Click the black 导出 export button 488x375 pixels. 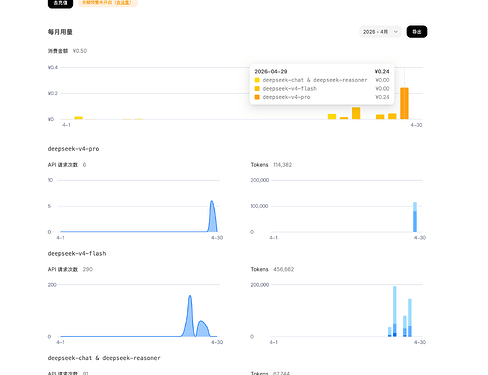click(417, 32)
